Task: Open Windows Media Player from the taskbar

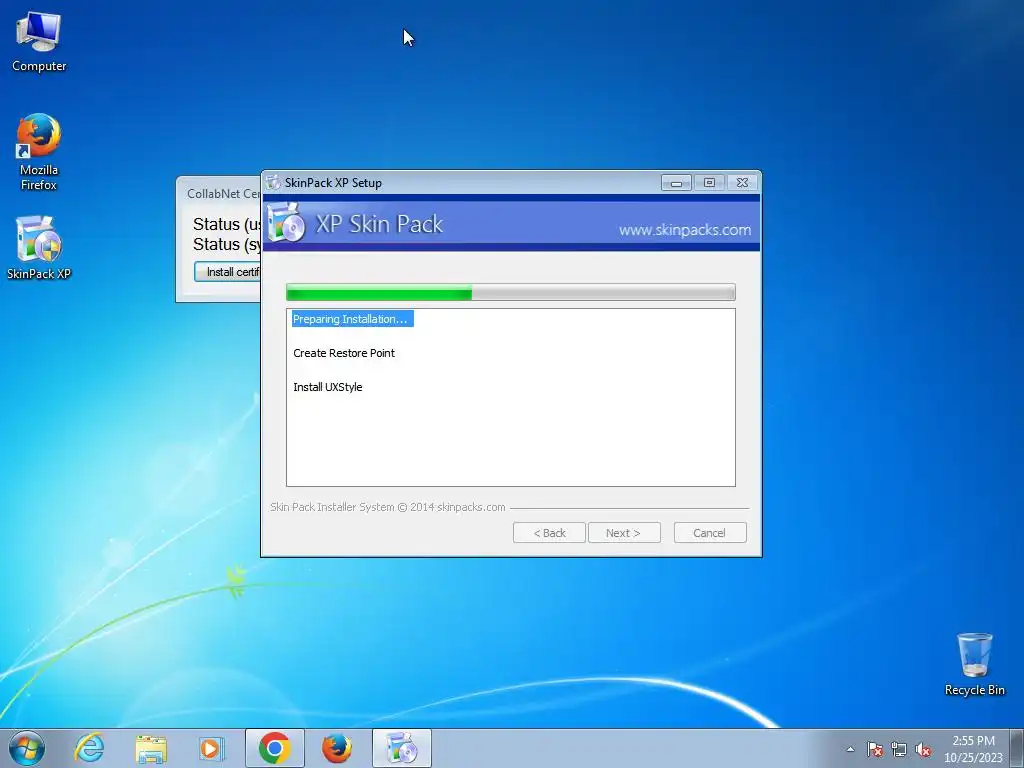Action: click(211, 748)
